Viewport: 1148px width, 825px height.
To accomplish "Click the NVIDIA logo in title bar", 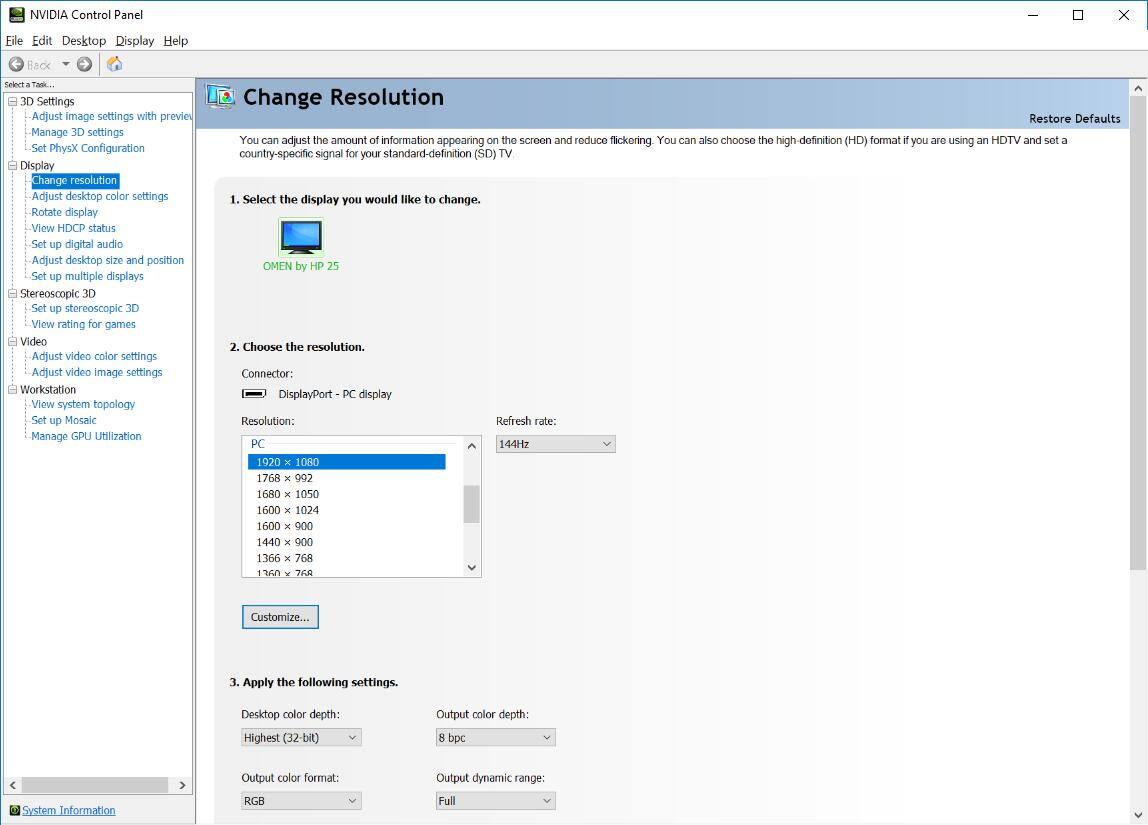I will point(16,15).
